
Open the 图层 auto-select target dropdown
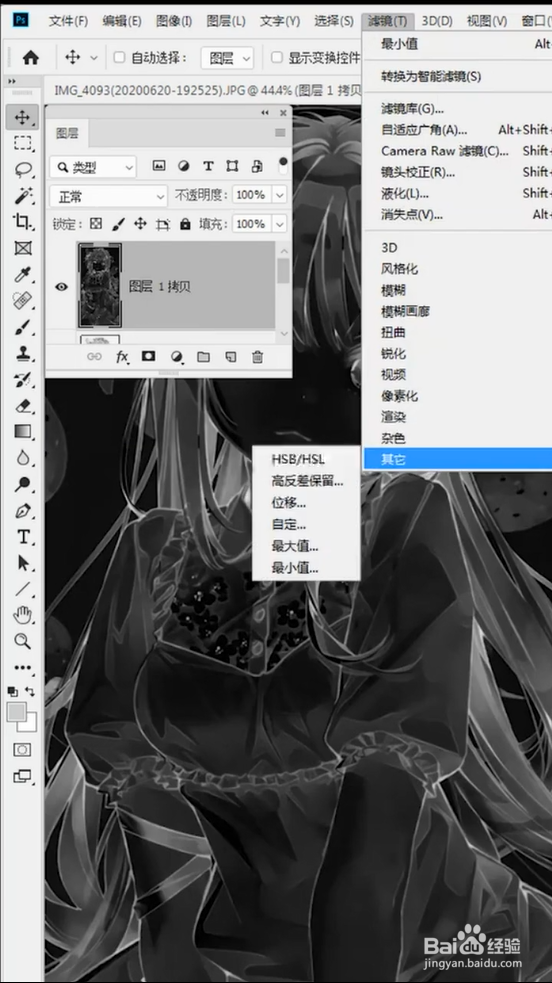pos(227,58)
